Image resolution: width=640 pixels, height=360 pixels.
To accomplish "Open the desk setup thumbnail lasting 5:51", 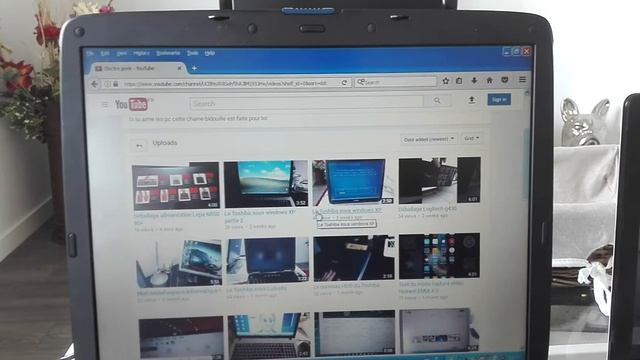I will click(179, 263).
